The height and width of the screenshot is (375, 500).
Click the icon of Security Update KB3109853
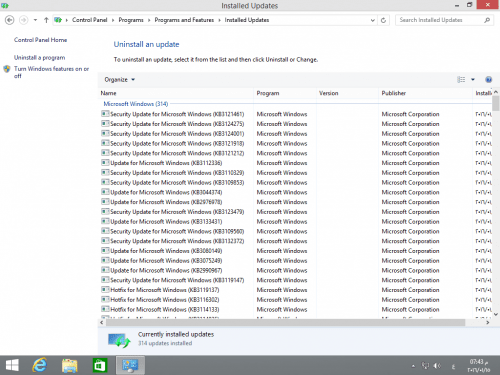click(105, 182)
